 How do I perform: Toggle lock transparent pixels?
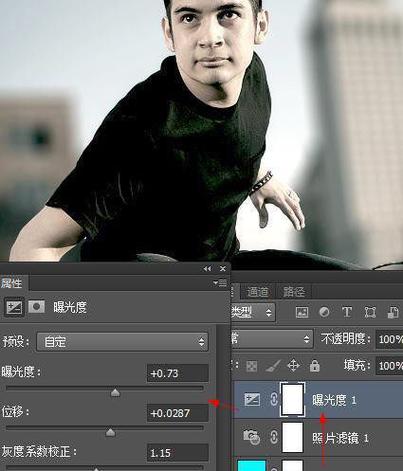coord(251,366)
